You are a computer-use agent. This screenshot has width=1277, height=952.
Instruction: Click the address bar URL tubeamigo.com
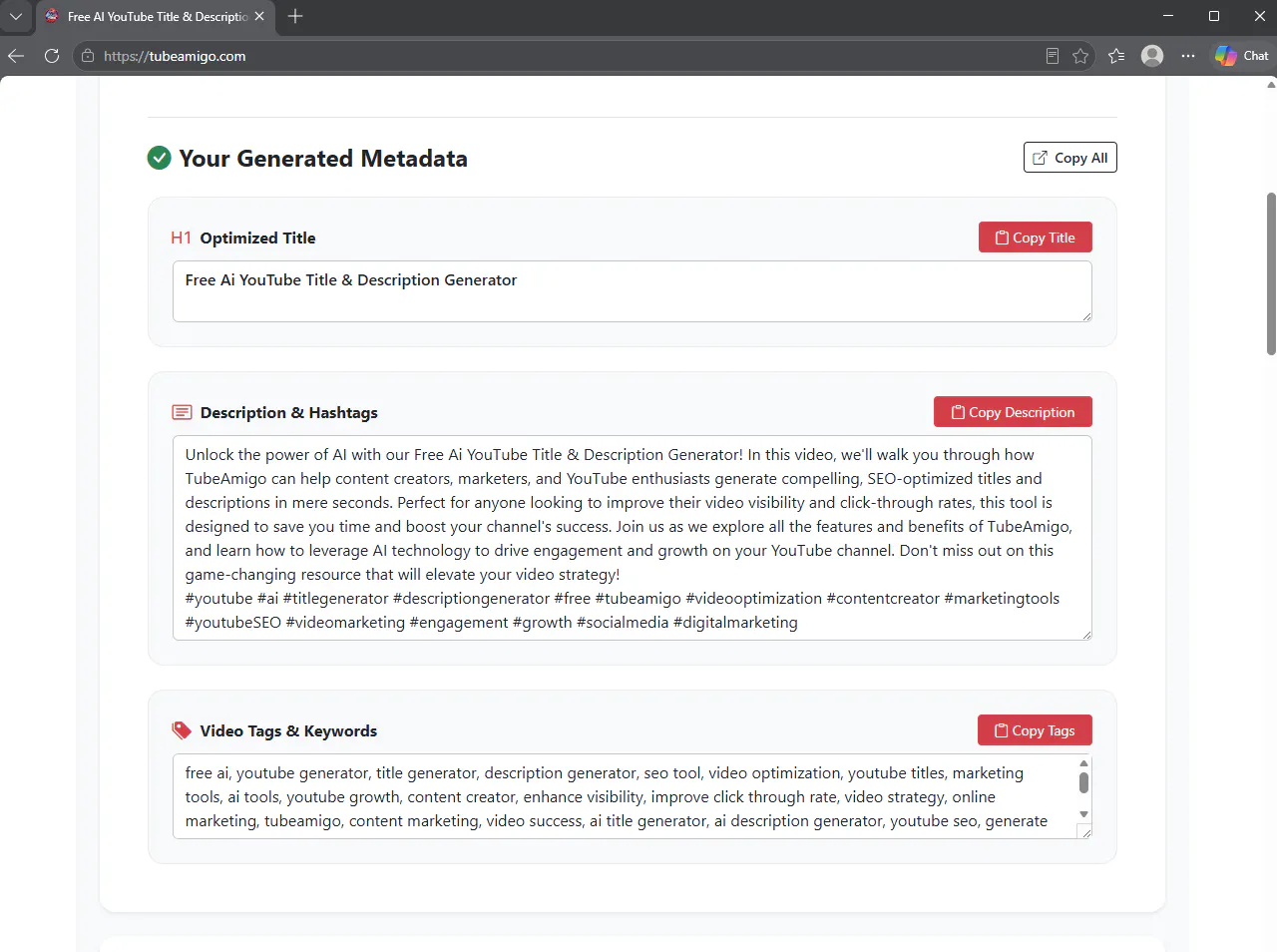point(175,56)
